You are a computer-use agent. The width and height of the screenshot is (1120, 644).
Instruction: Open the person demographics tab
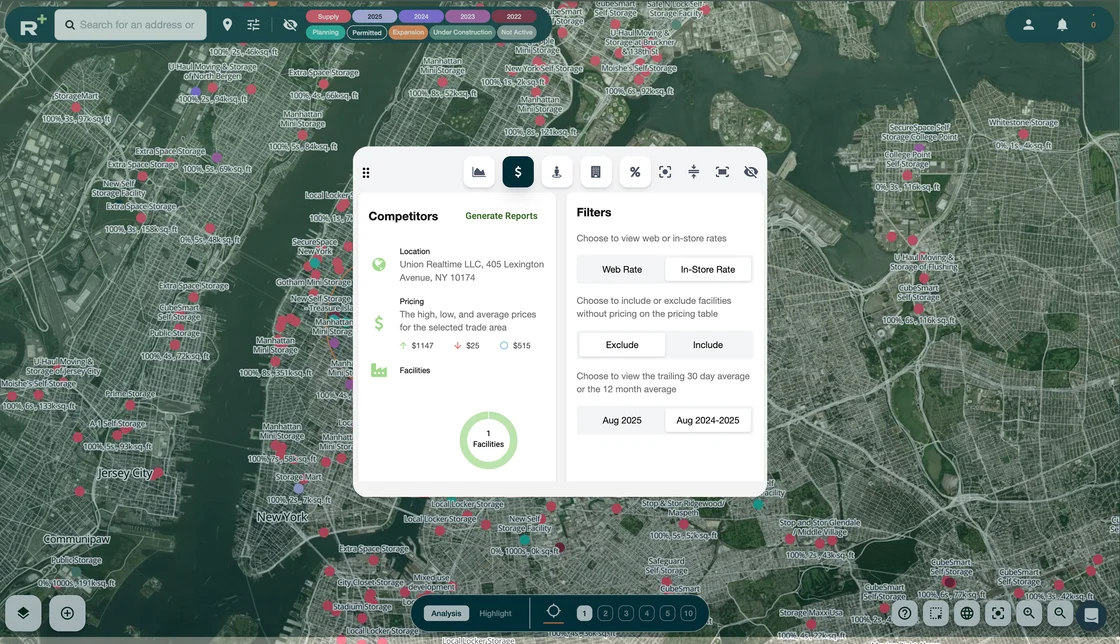point(556,172)
